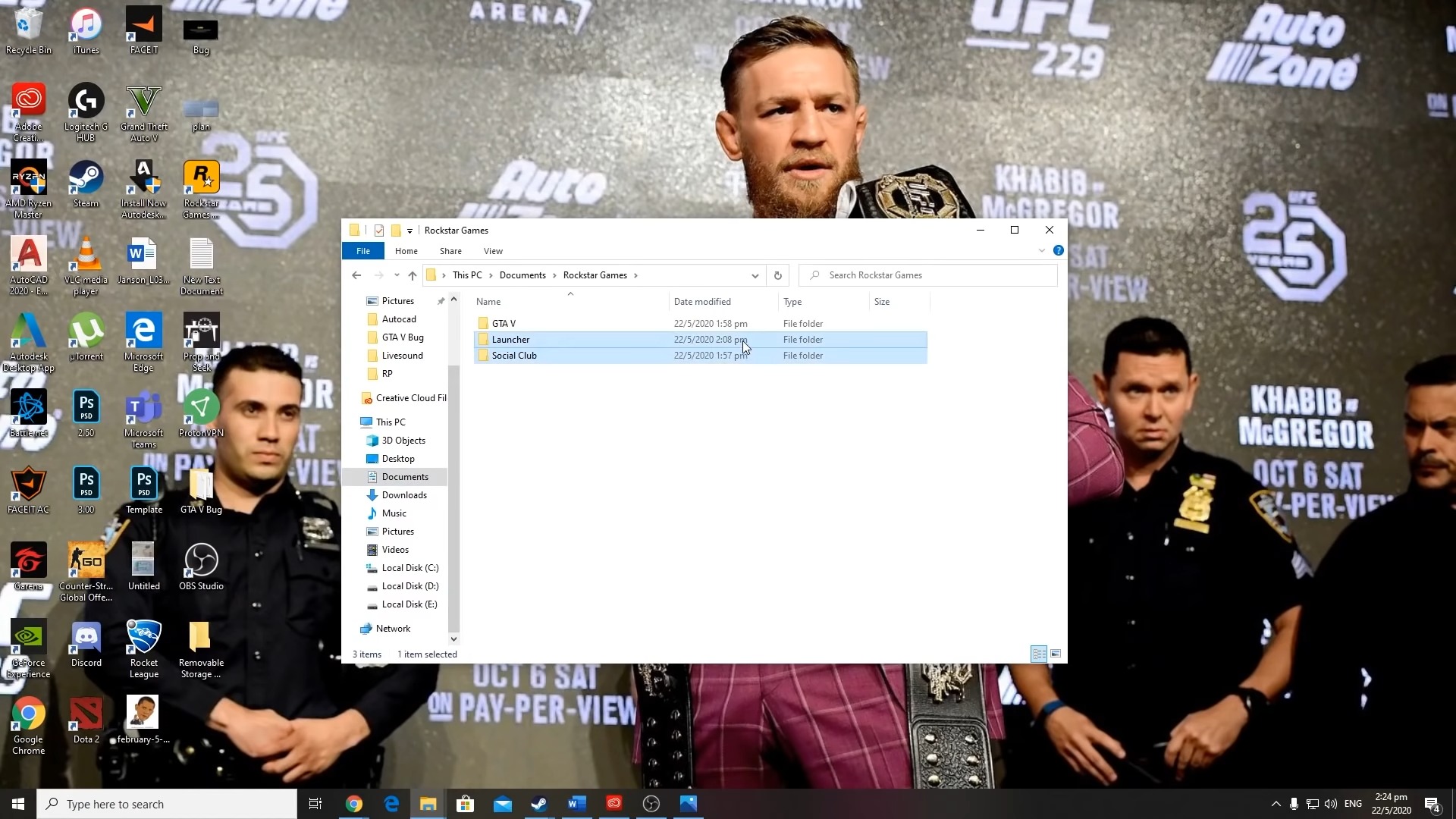The image size is (1456, 819).
Task: Select the Counter-Strike Global Offensive icon
Action: click(86, 573)
